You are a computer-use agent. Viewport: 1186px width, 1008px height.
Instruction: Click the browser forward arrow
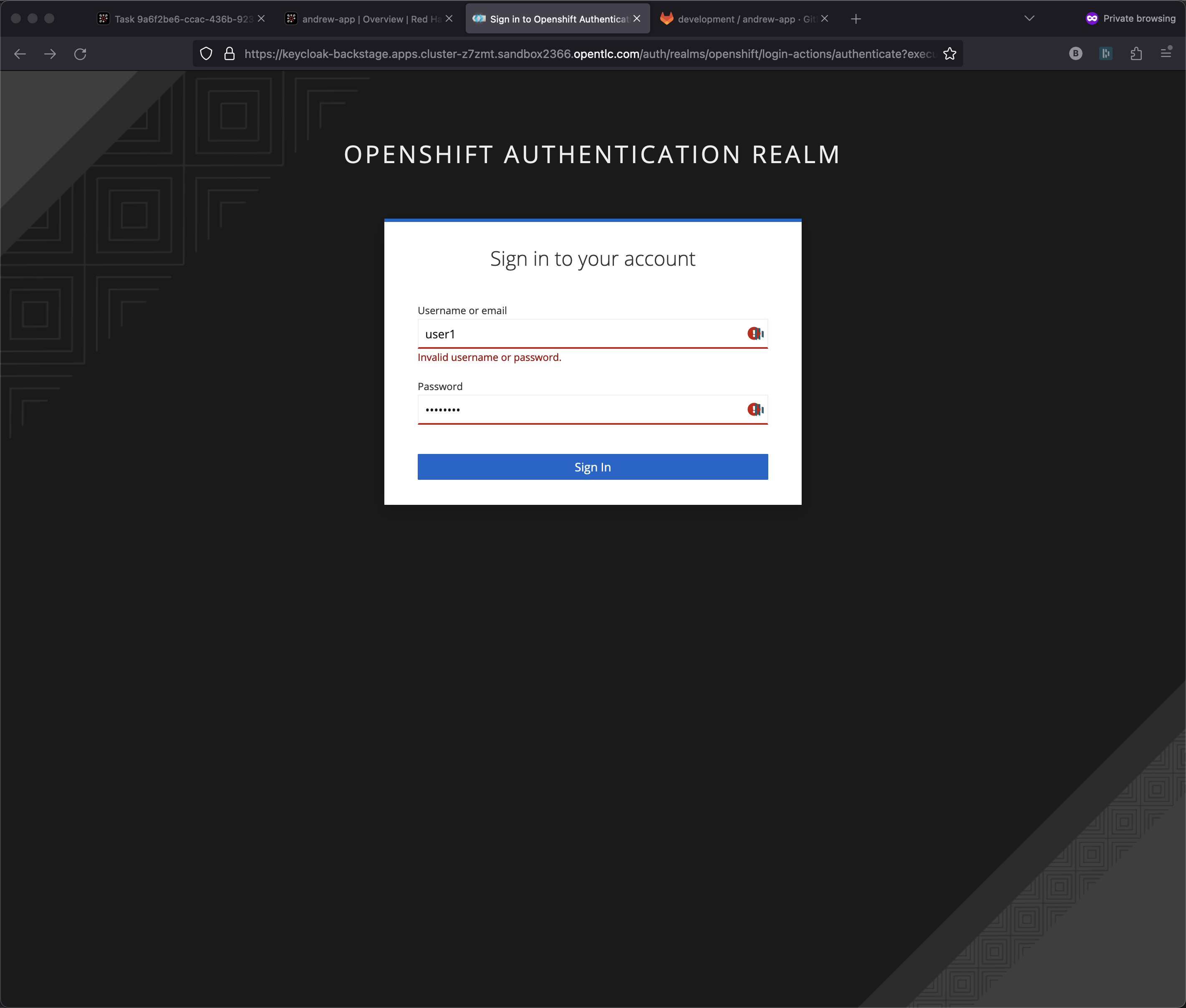[x=50, y=54]
